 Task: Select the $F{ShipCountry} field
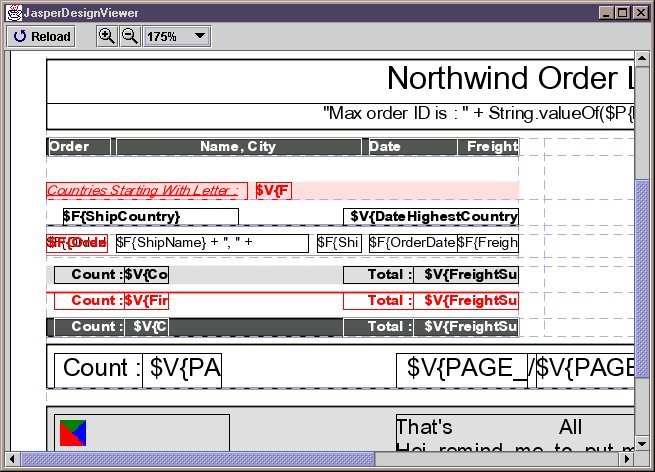click(x=151, y=217)
